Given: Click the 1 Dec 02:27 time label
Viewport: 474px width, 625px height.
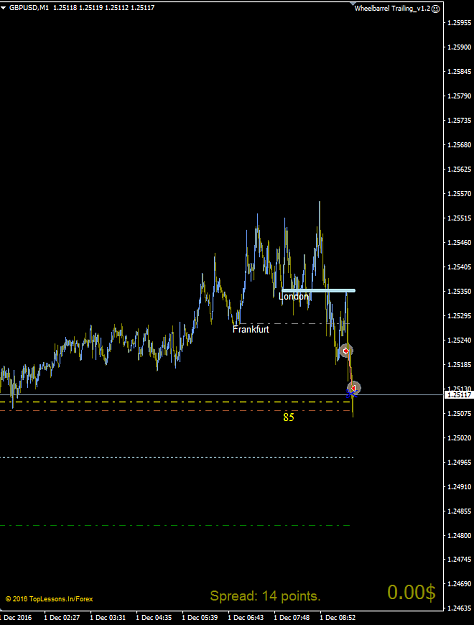Looking at the screenshot, I should click(62, 618).
